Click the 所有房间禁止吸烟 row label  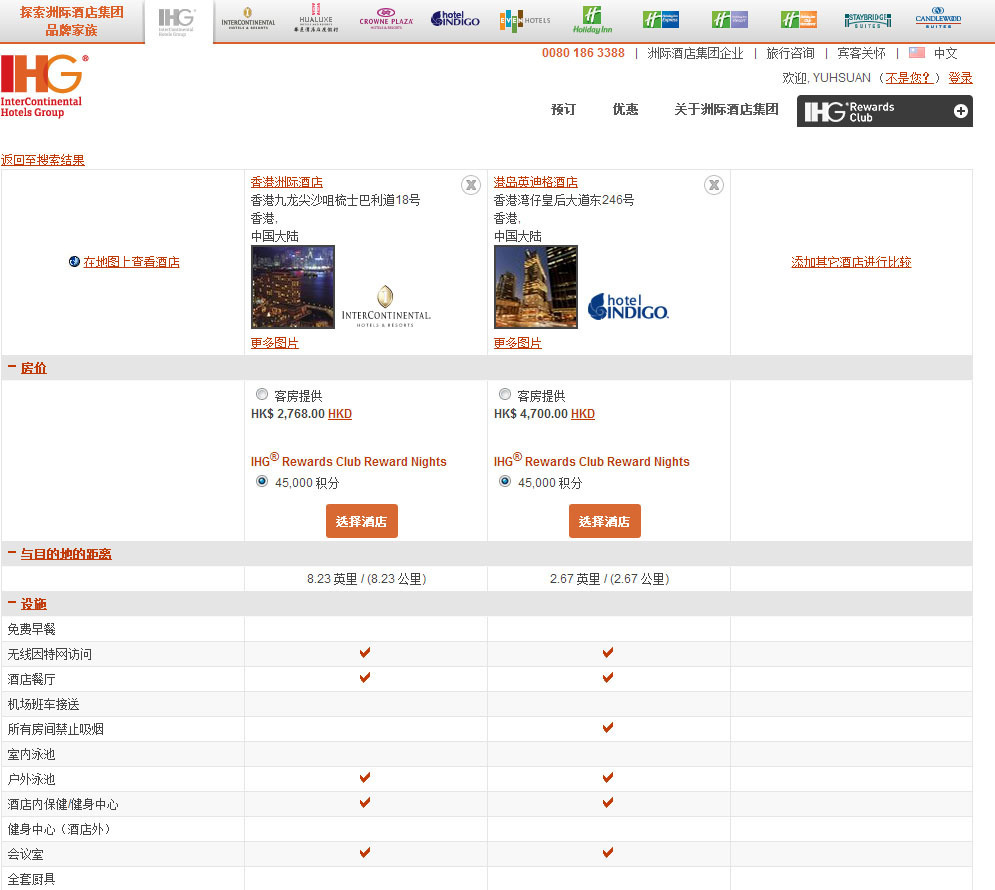coord(56,729)
